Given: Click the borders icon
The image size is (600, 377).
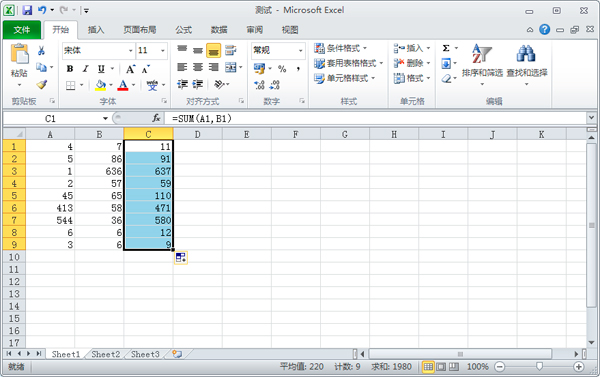Looking at the screenshot, I should point(70,85).
